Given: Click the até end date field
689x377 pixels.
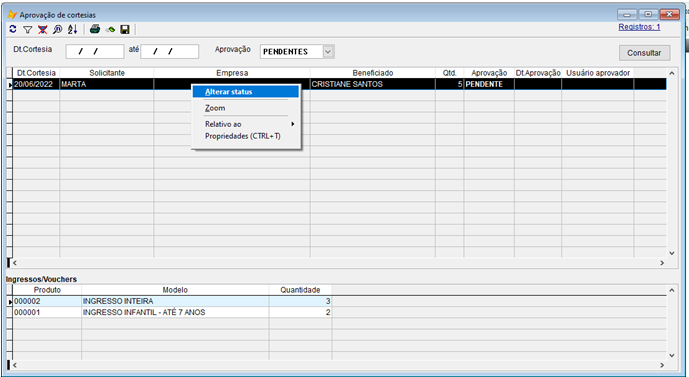Looking at the screenshot, I should click(170, 51).
